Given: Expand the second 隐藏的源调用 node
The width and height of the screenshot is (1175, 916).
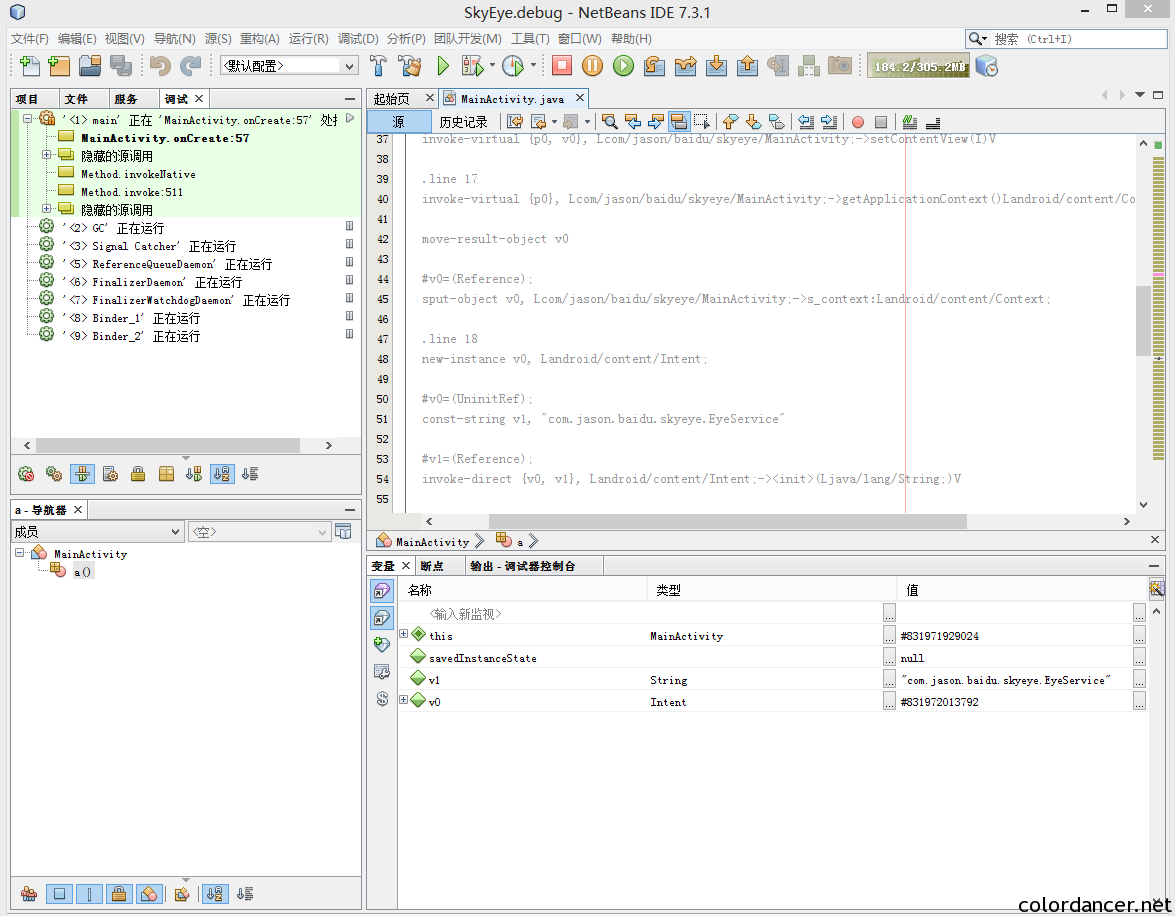Looking at the screenshot, I should point(46,209).
